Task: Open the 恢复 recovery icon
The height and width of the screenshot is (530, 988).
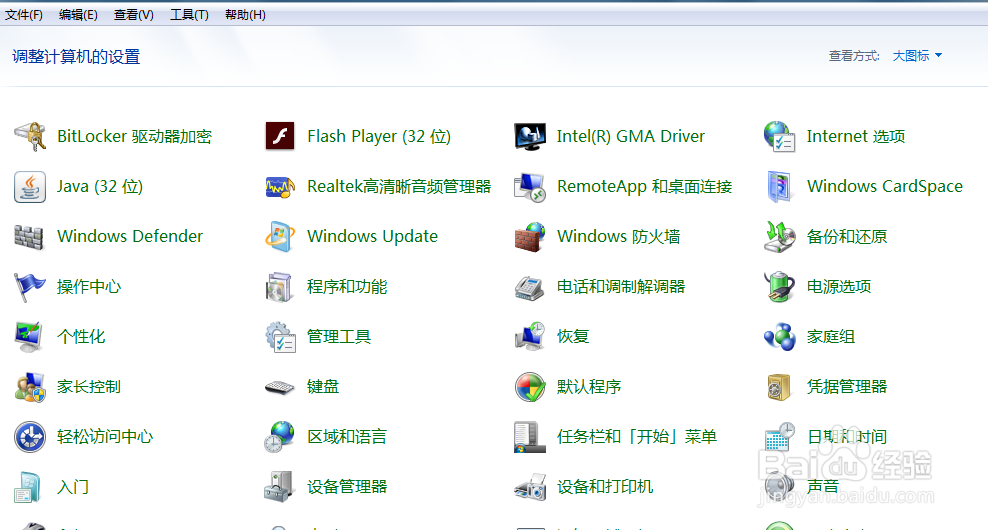Action: [530, 337]
